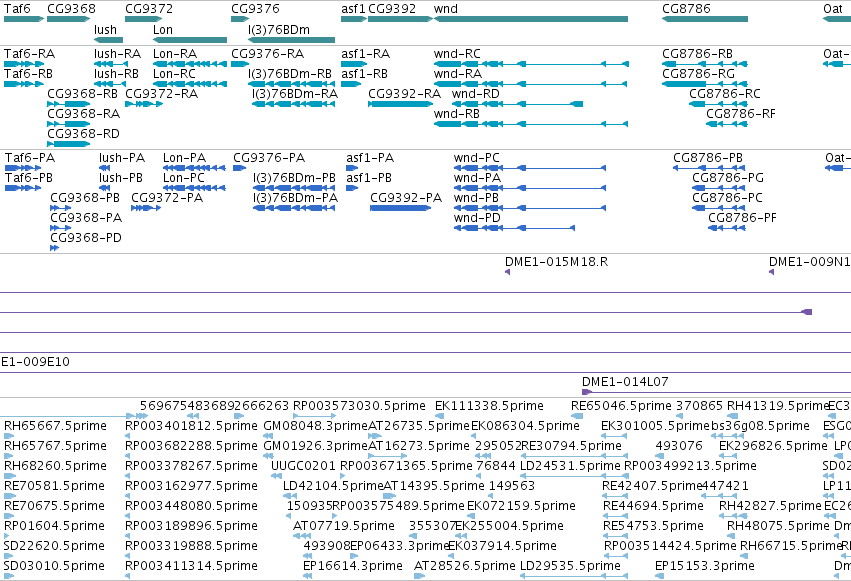Select the l(3)76BDm gene bar
851x581 pixels.
click(291, 40)
